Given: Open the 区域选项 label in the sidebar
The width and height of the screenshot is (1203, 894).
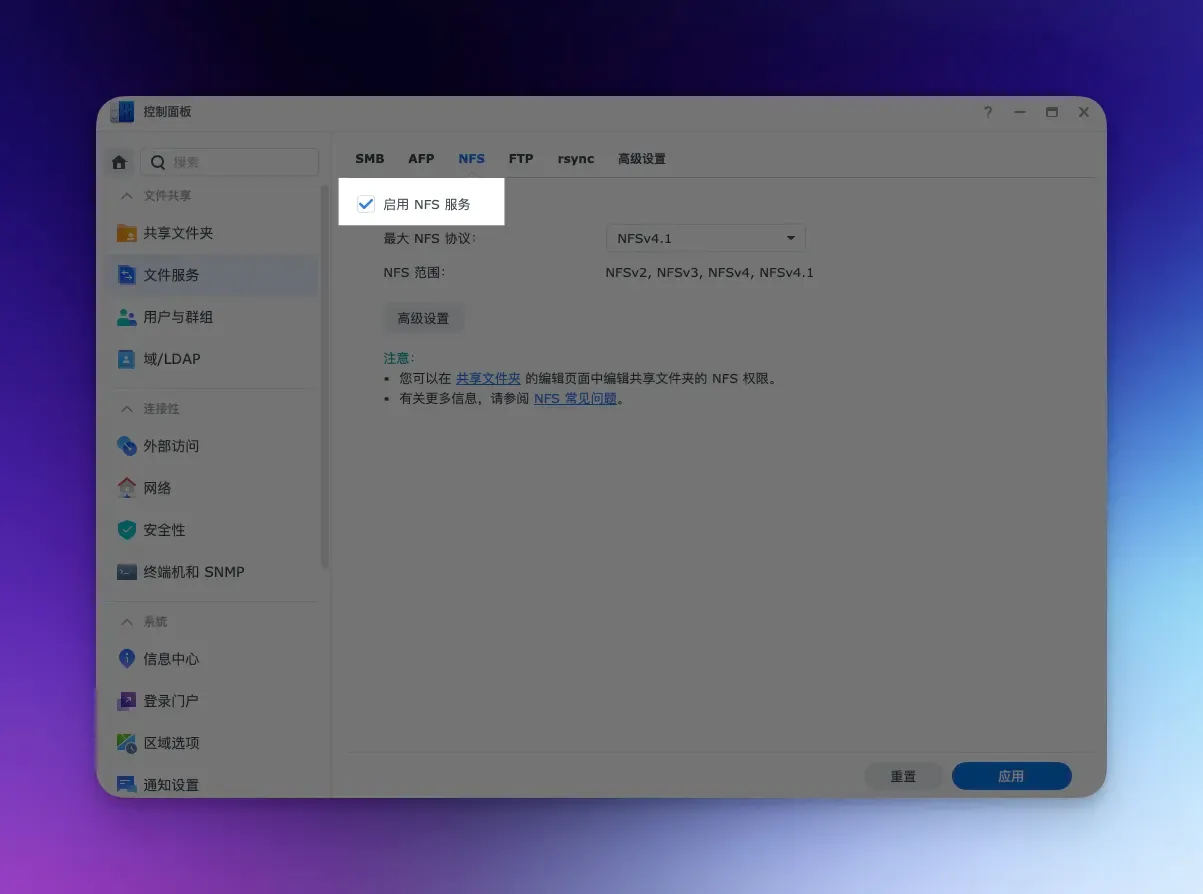Looking at the screenshot, I should pos(171,743).
